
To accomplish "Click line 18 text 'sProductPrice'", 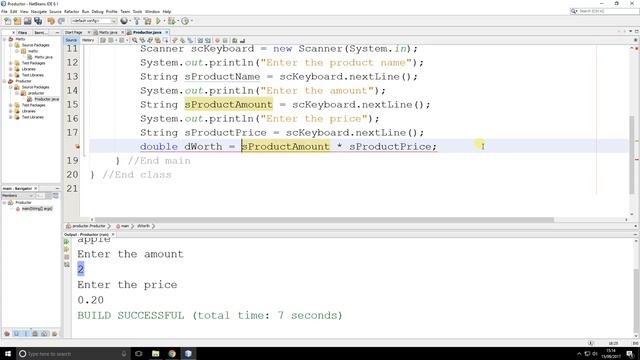I will [389, 147].
